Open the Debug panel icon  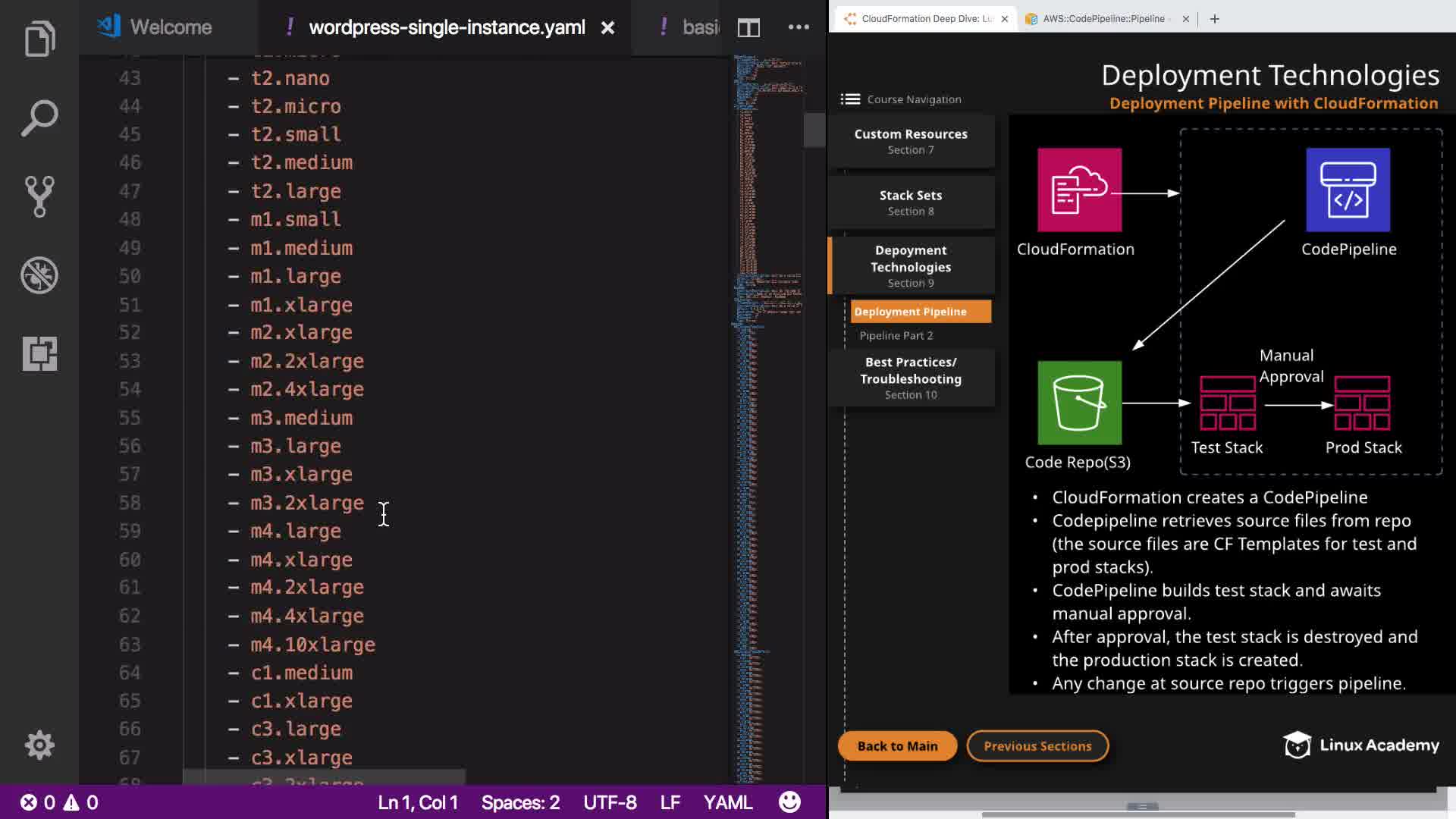tap(39, 275)
